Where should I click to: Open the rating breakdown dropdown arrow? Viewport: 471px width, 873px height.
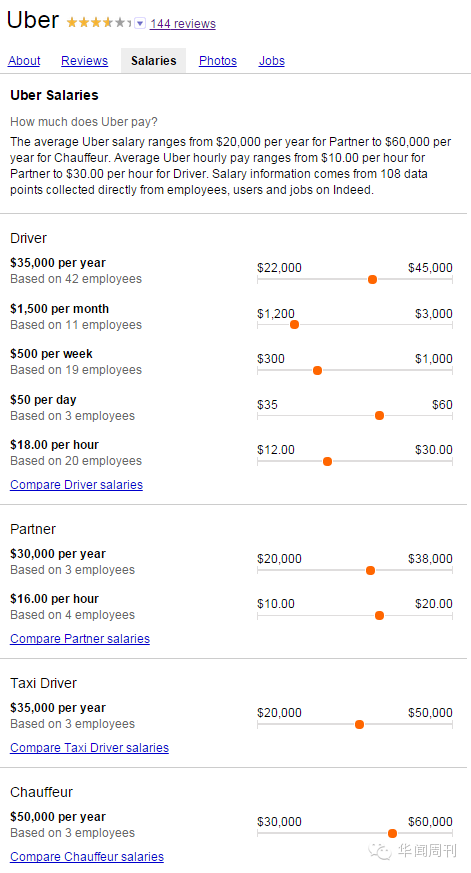click(140, 23)
